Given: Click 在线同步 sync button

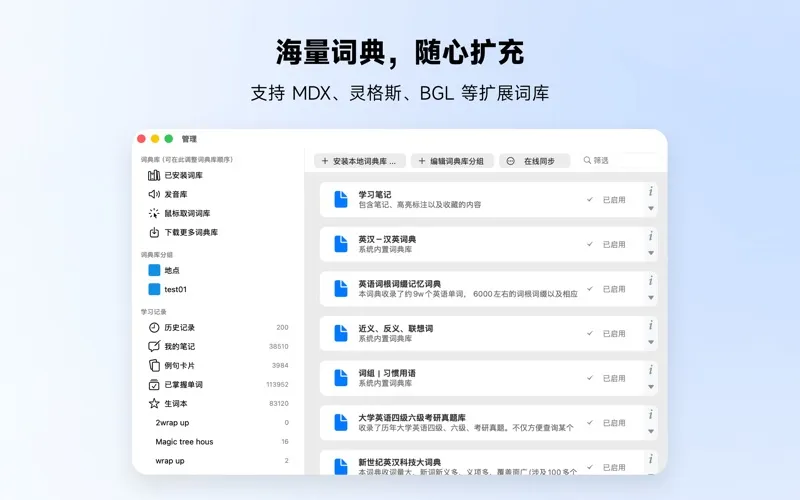Looking at the screenshot, I should (x=534, y=161).
